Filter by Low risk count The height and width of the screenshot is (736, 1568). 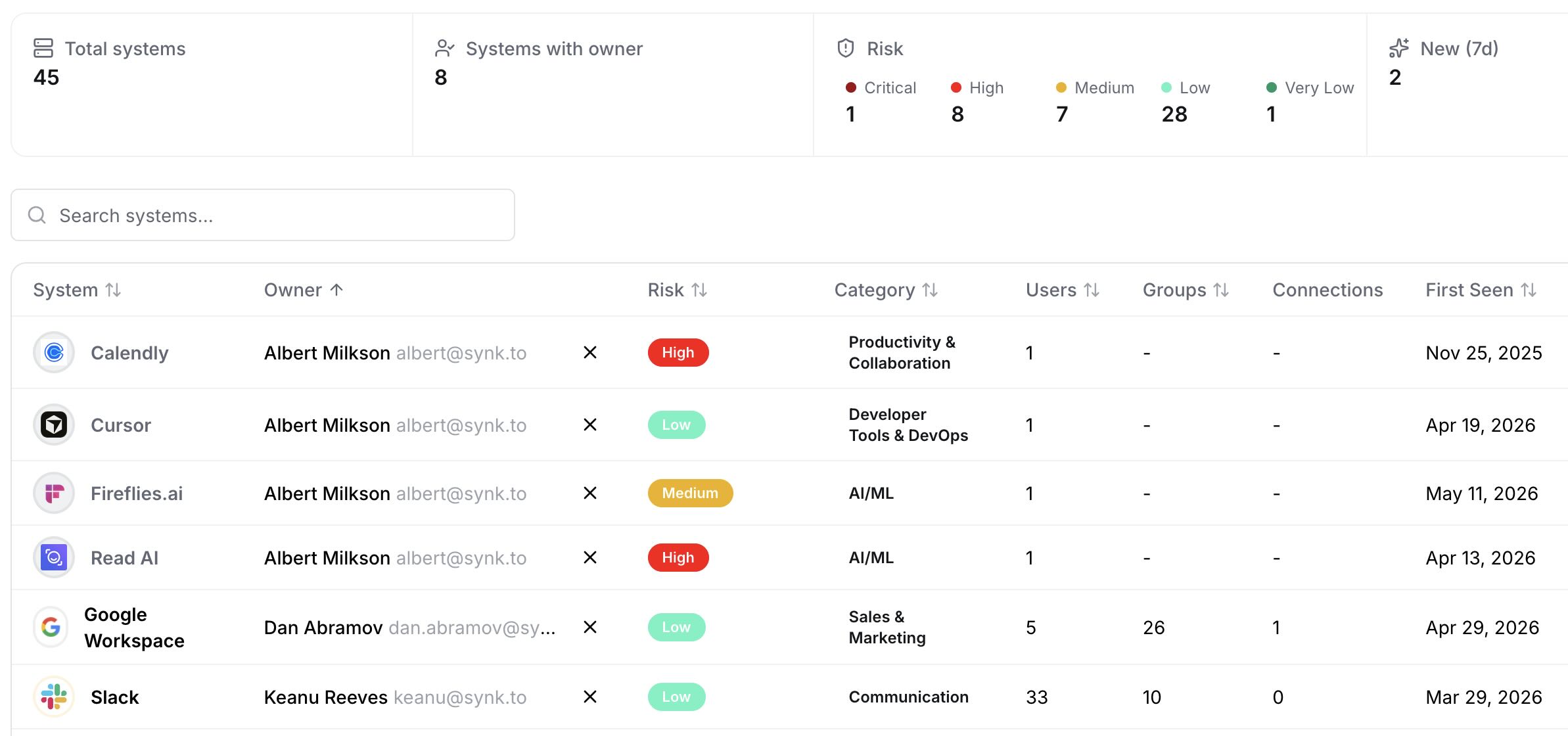pos(1186,101)
